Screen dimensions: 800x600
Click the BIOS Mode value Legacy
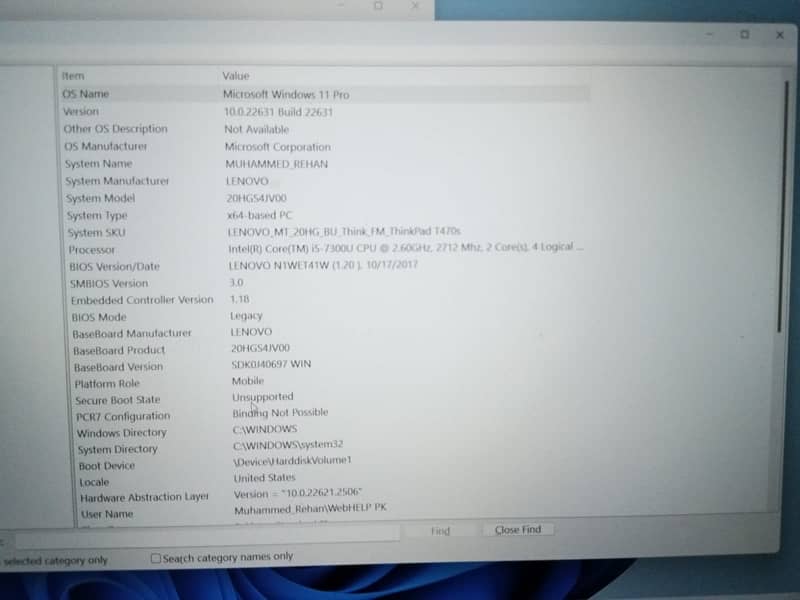click(246, 316)
